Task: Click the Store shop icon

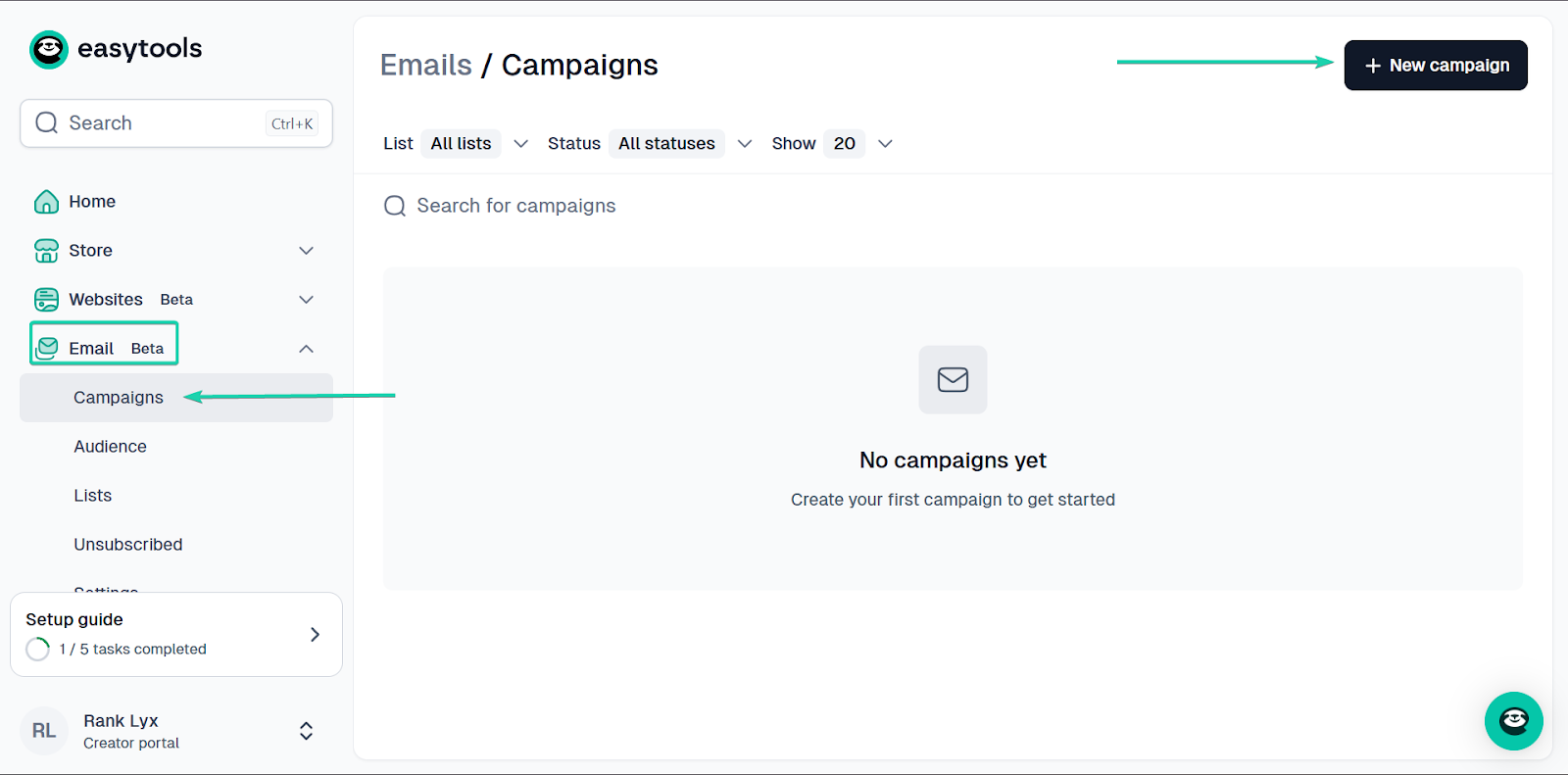Action: click(46, 251)
